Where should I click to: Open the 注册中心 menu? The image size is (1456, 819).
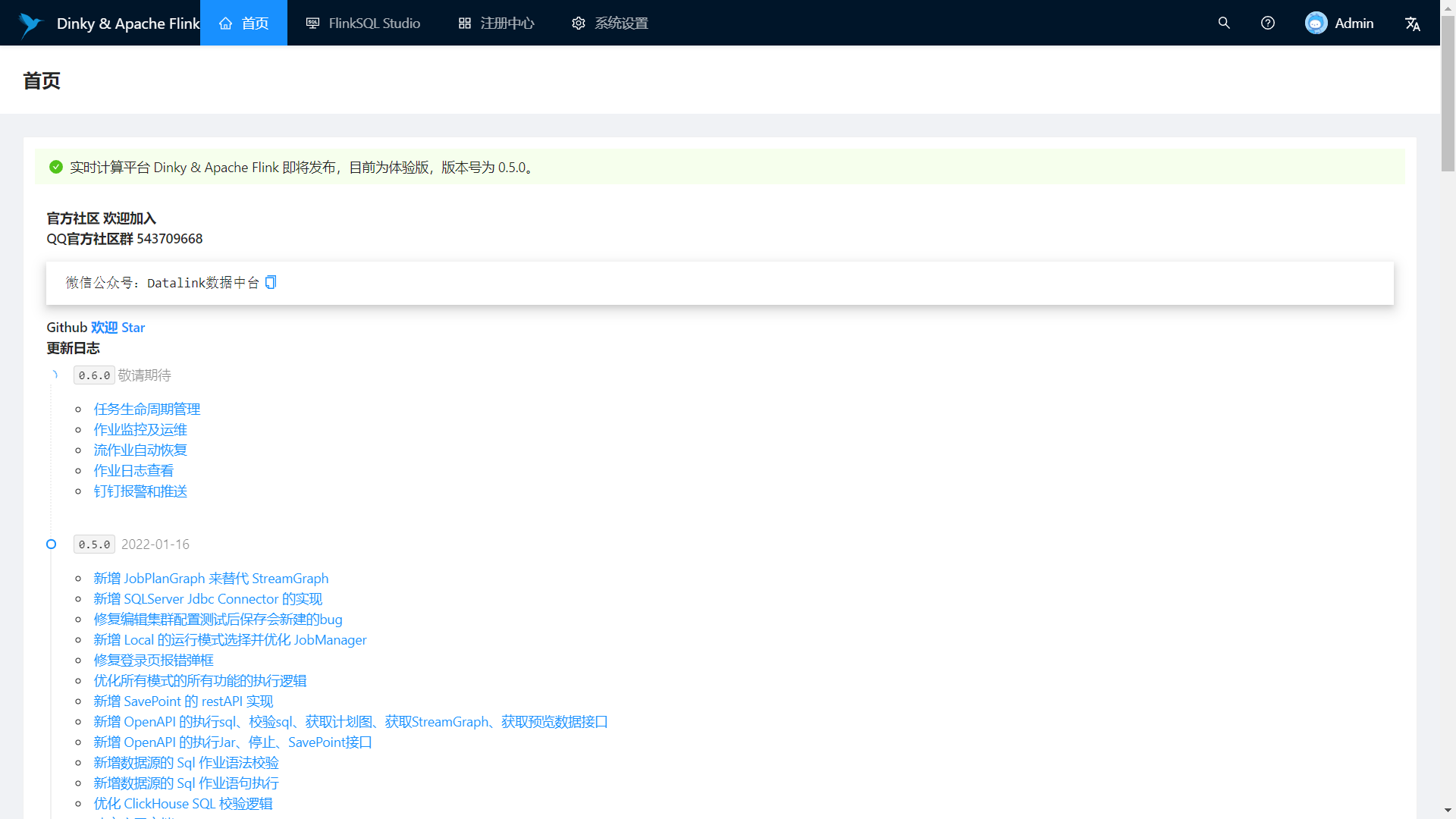pyautogui.click(x=497, y=23)
